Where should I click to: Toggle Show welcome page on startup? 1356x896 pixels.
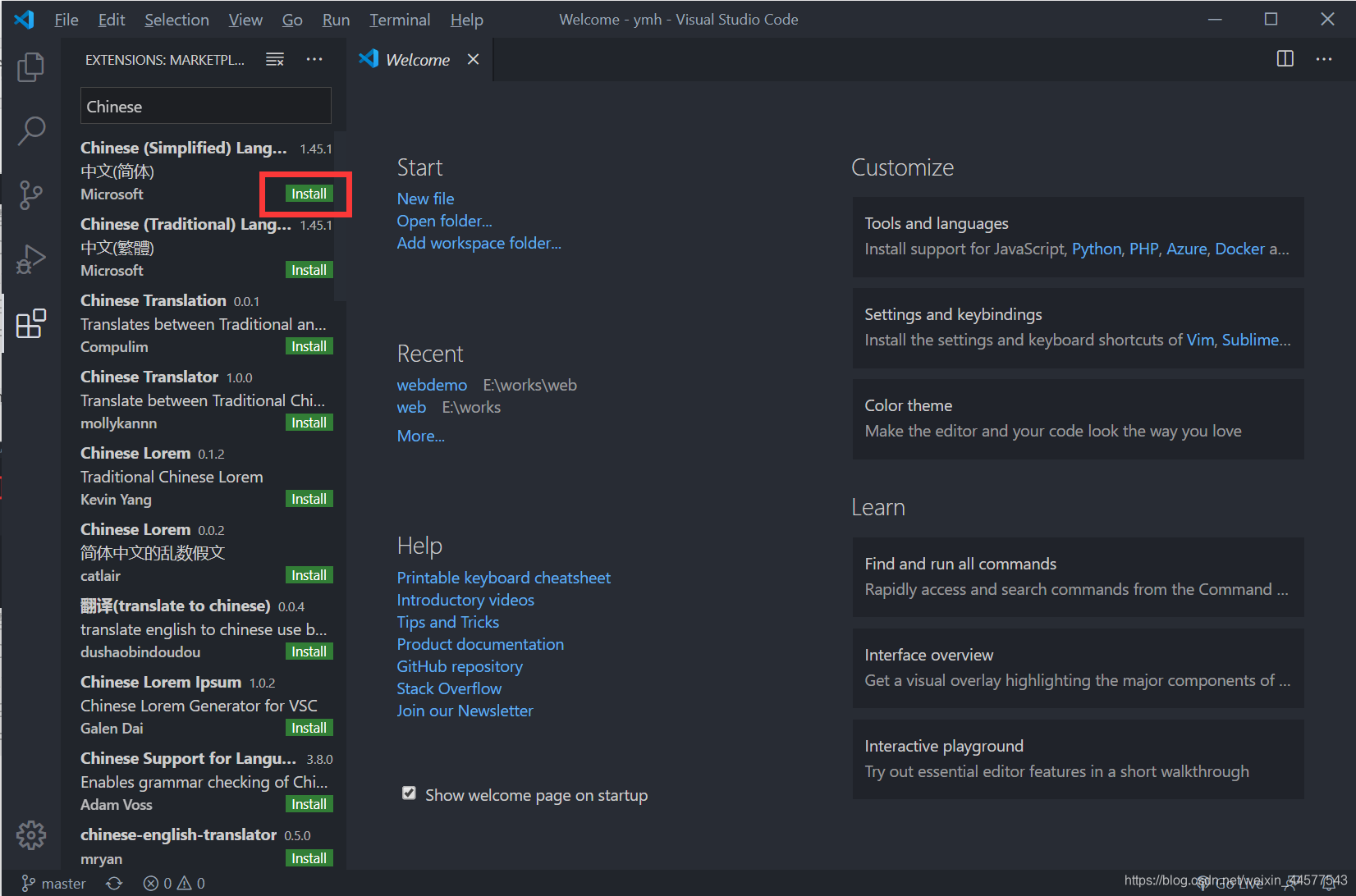tap(409, 793)
